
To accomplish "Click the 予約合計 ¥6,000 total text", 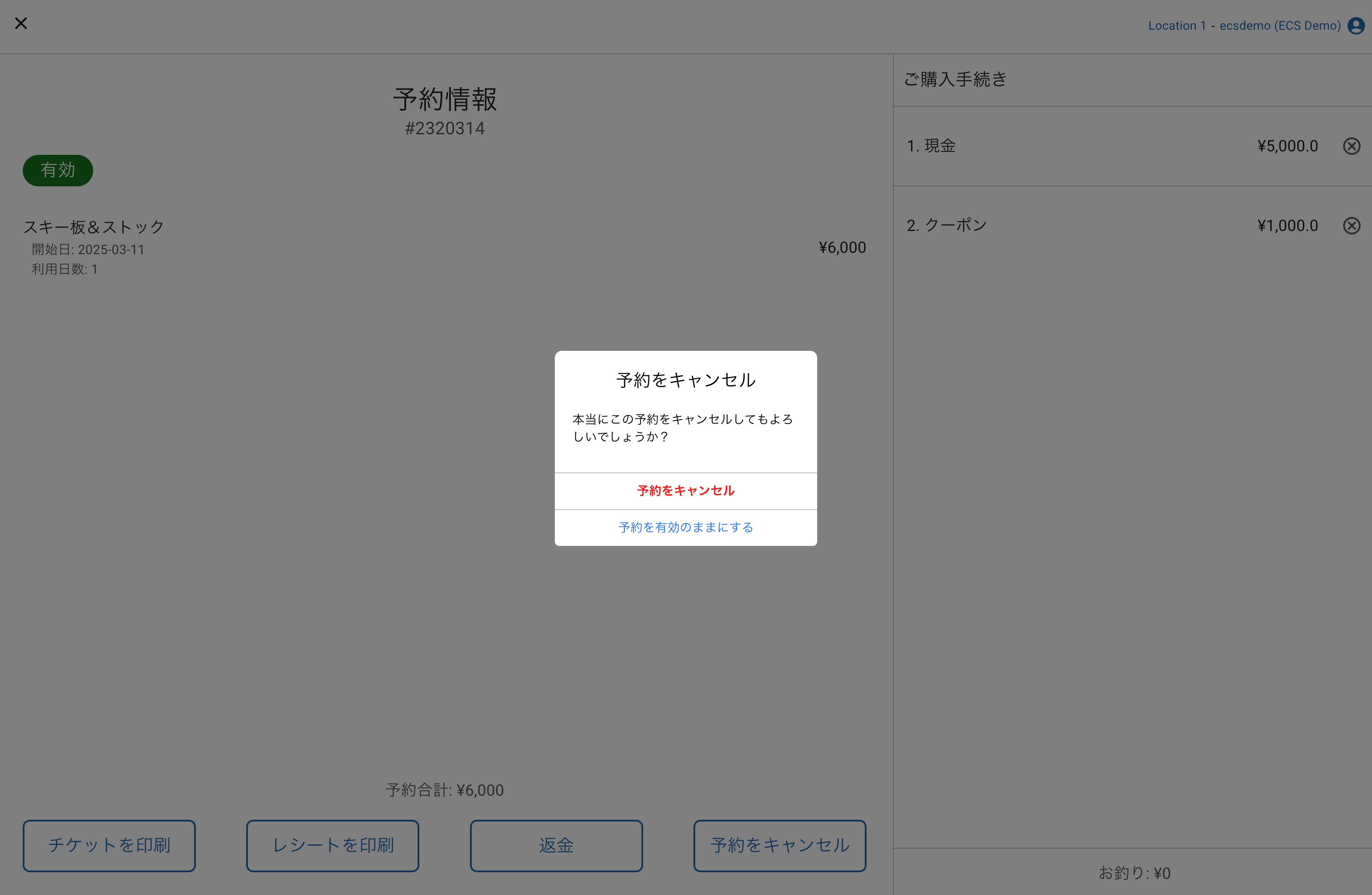I will point(445,790).
